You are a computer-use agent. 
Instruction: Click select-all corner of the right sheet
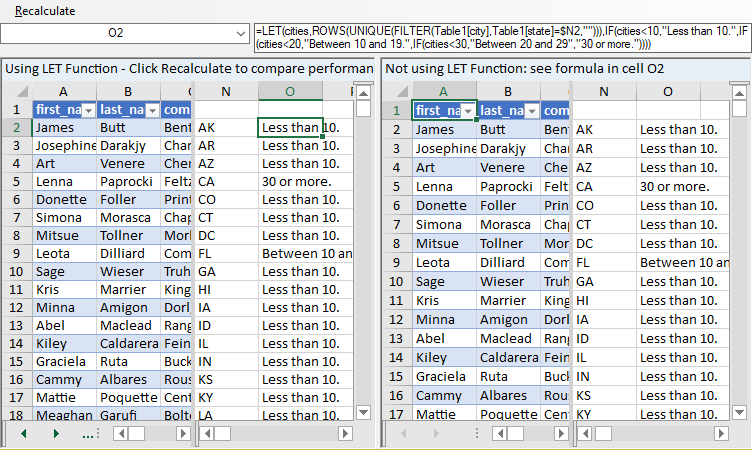click(396, 92)
